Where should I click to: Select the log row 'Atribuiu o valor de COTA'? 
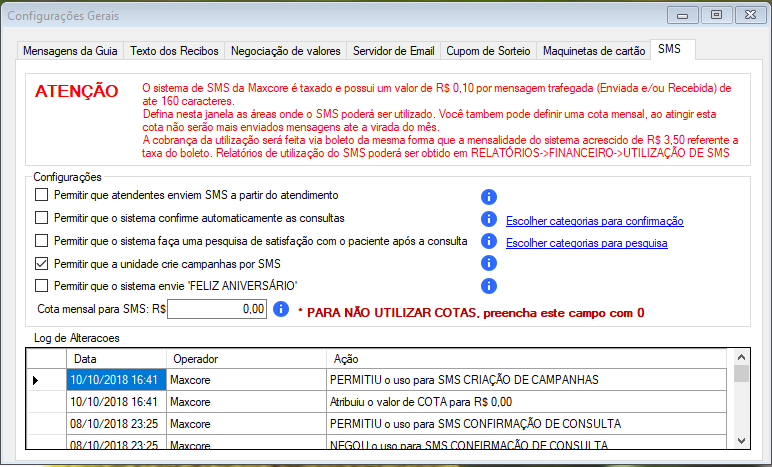coord(400,402)
